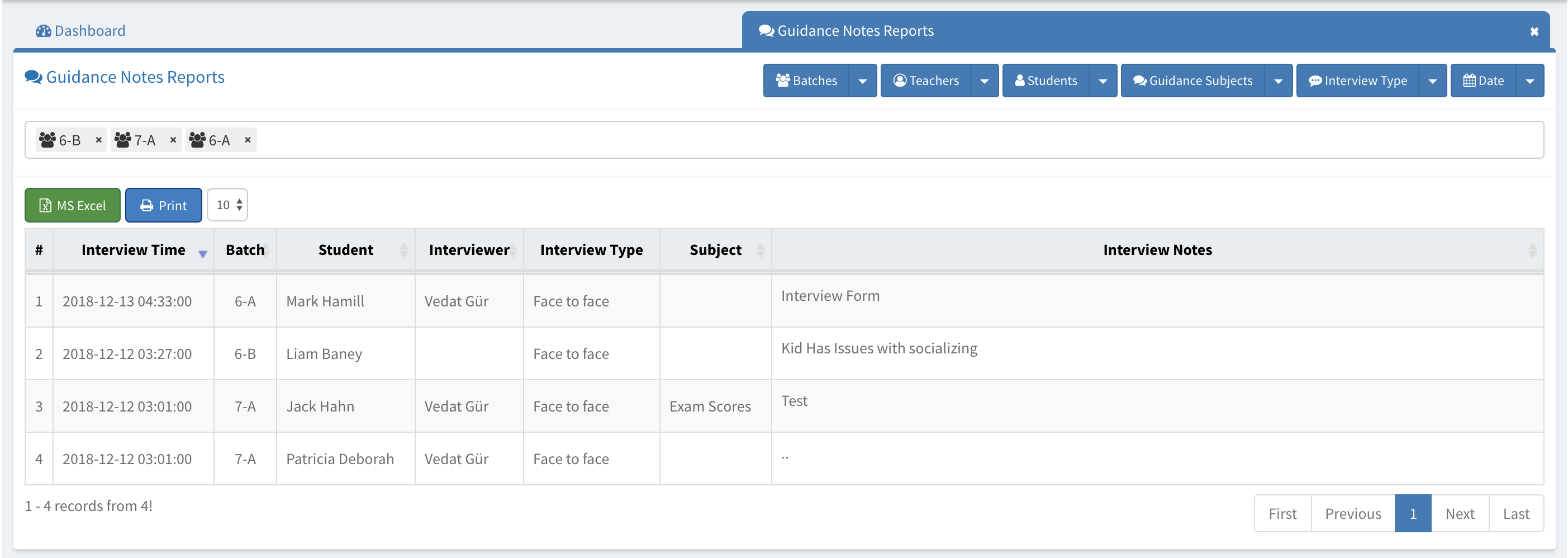Print the guidance notes report
This screenshot has height=558, width=1568.
click(x=163, y=205)
